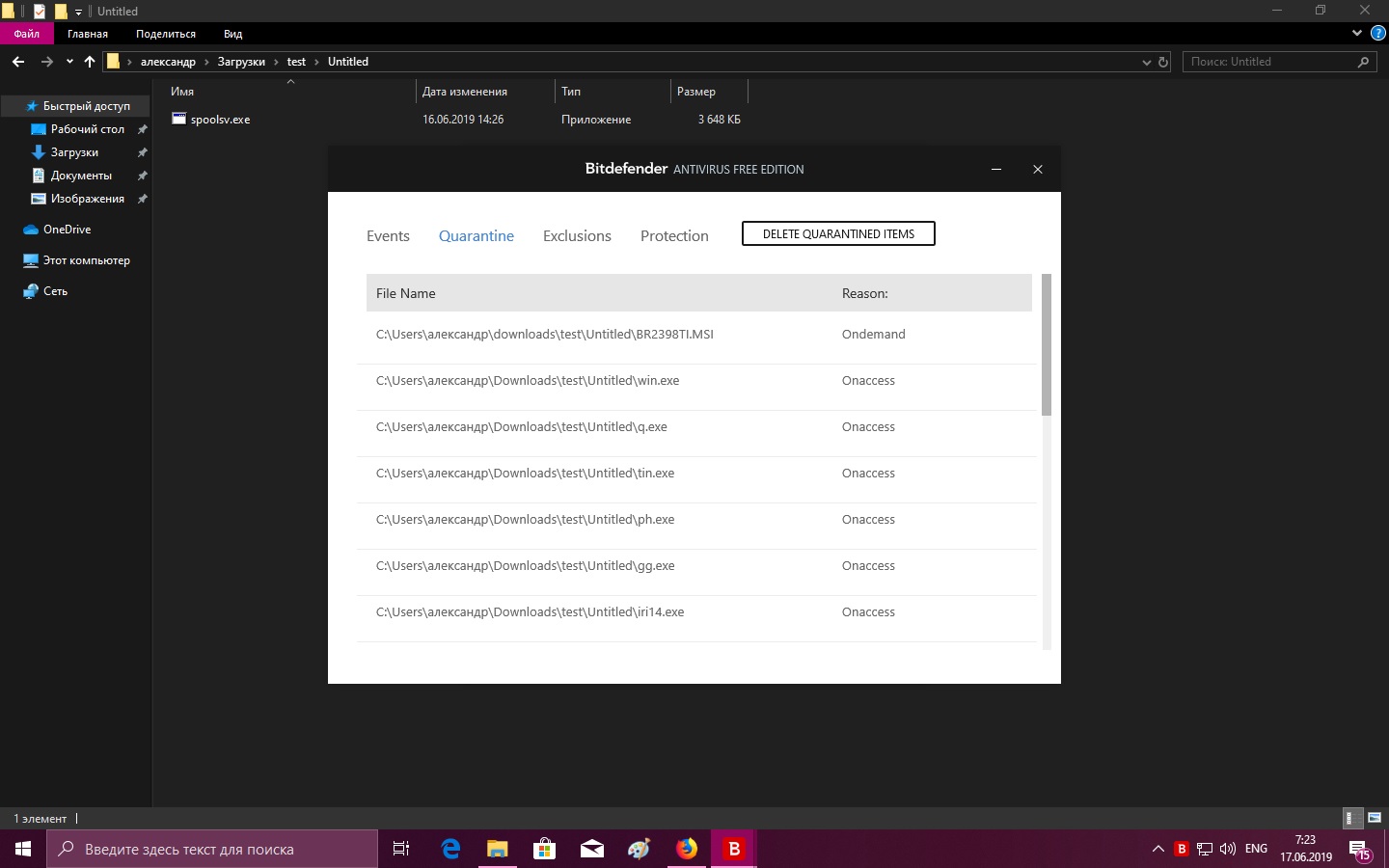Open Task View on the taskbar
The width and height of the screenshot is (1389, 868).
tap(401, 849)
